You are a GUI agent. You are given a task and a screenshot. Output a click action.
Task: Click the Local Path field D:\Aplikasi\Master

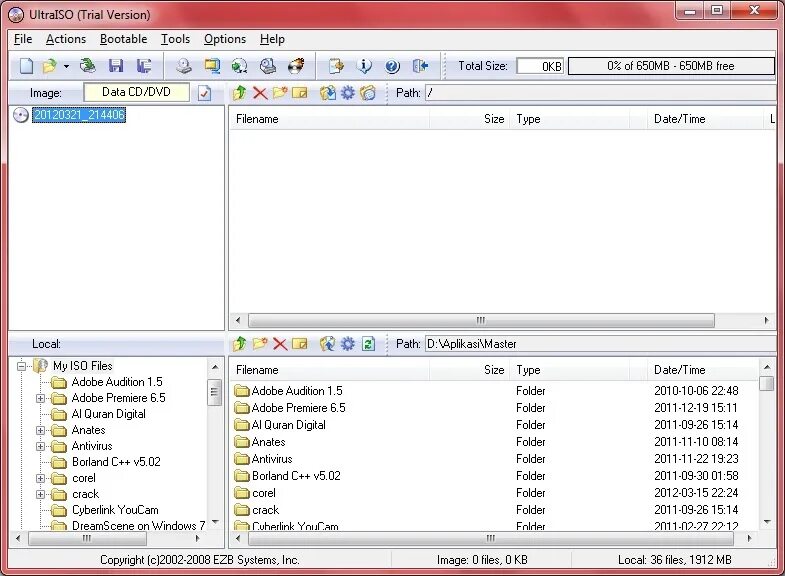pos(600,344)
